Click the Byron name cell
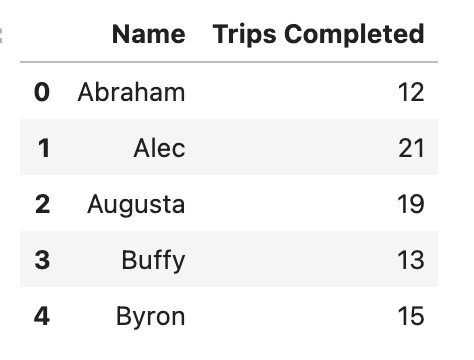The width and height of the screenshot is (474, 360). pyautogui.click(x=150, y=317)
